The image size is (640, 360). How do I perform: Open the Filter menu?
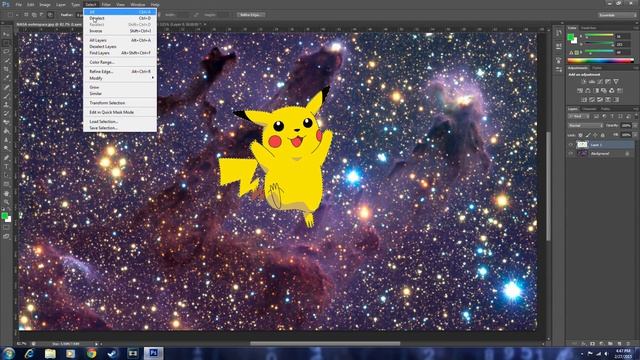(x=106, y=4)
